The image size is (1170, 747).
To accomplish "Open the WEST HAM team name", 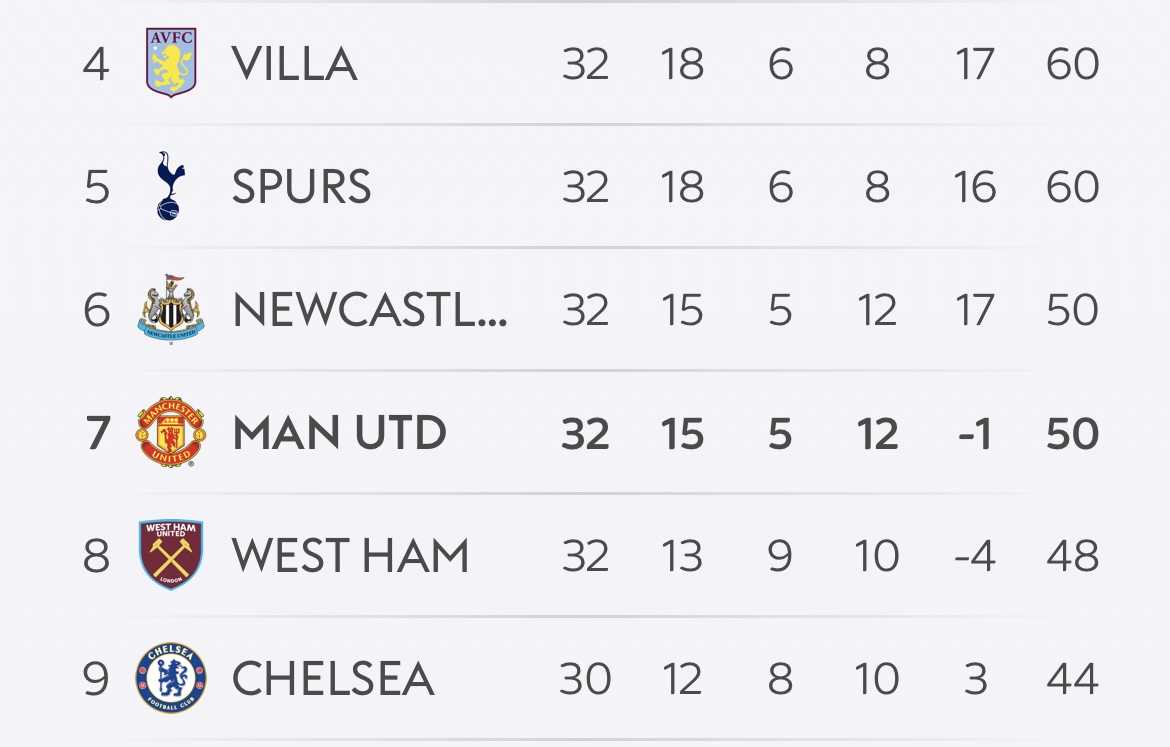I will point(350,556).
